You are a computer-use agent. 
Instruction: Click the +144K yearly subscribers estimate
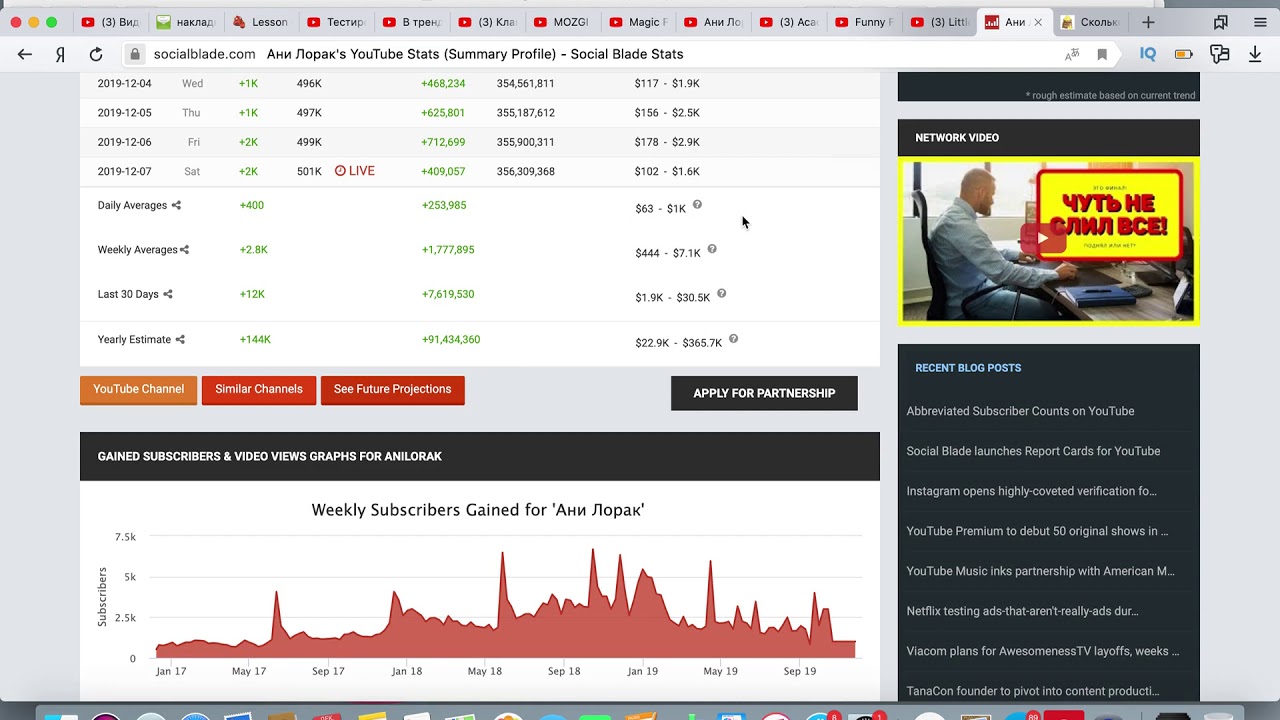255,339
